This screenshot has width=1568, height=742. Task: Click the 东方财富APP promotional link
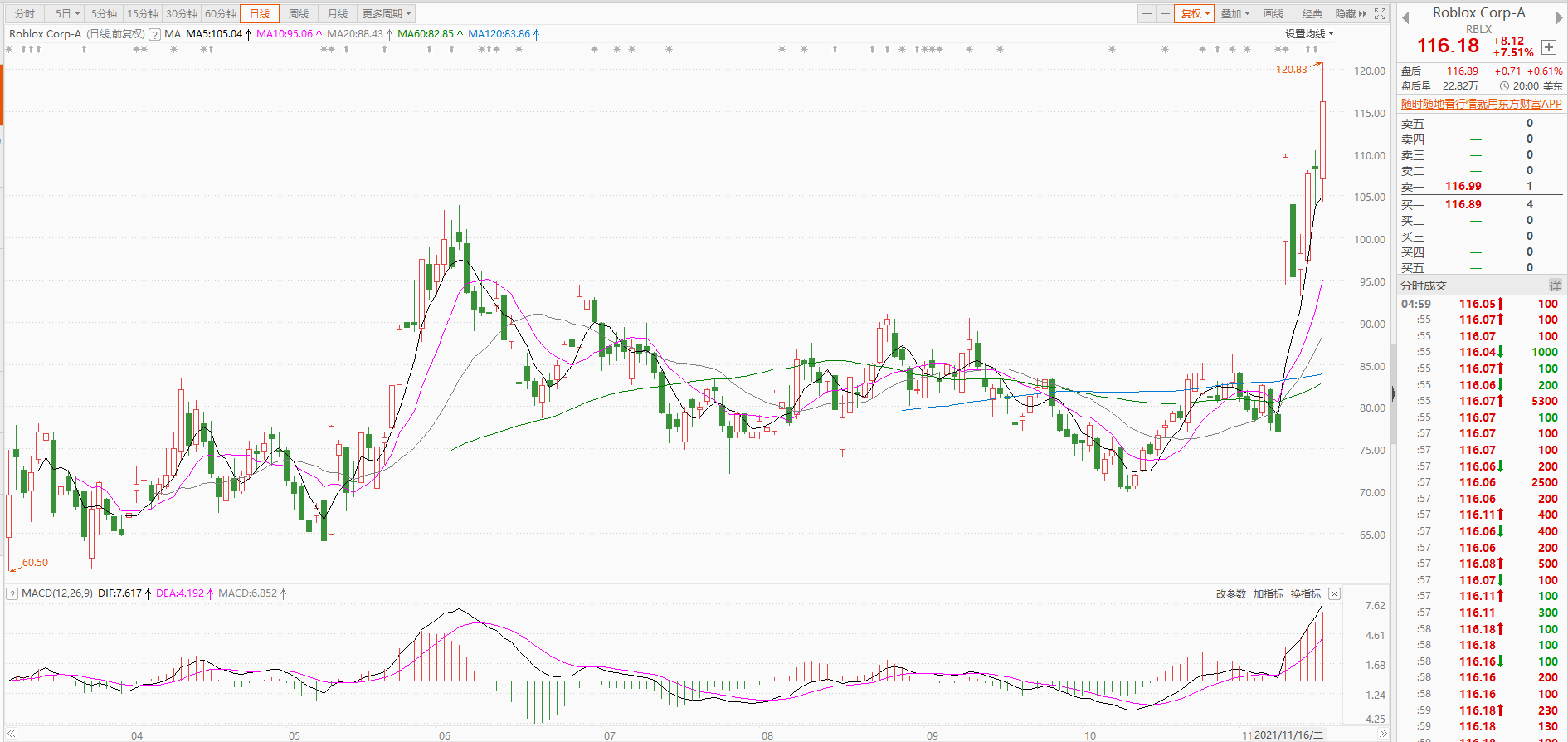coord(1481,104)
